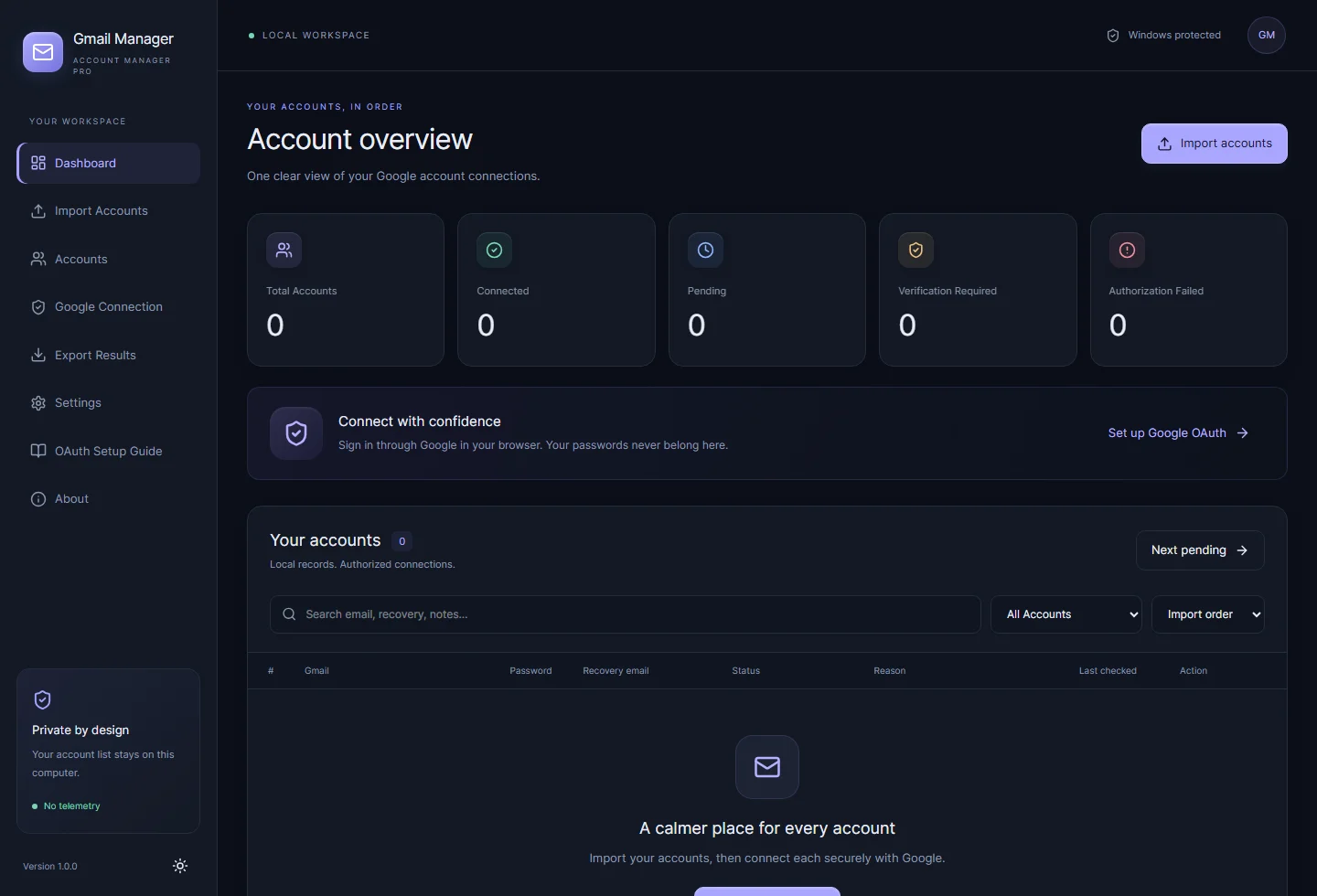Toggle the light/dark theme sun icon

point(180,866)
